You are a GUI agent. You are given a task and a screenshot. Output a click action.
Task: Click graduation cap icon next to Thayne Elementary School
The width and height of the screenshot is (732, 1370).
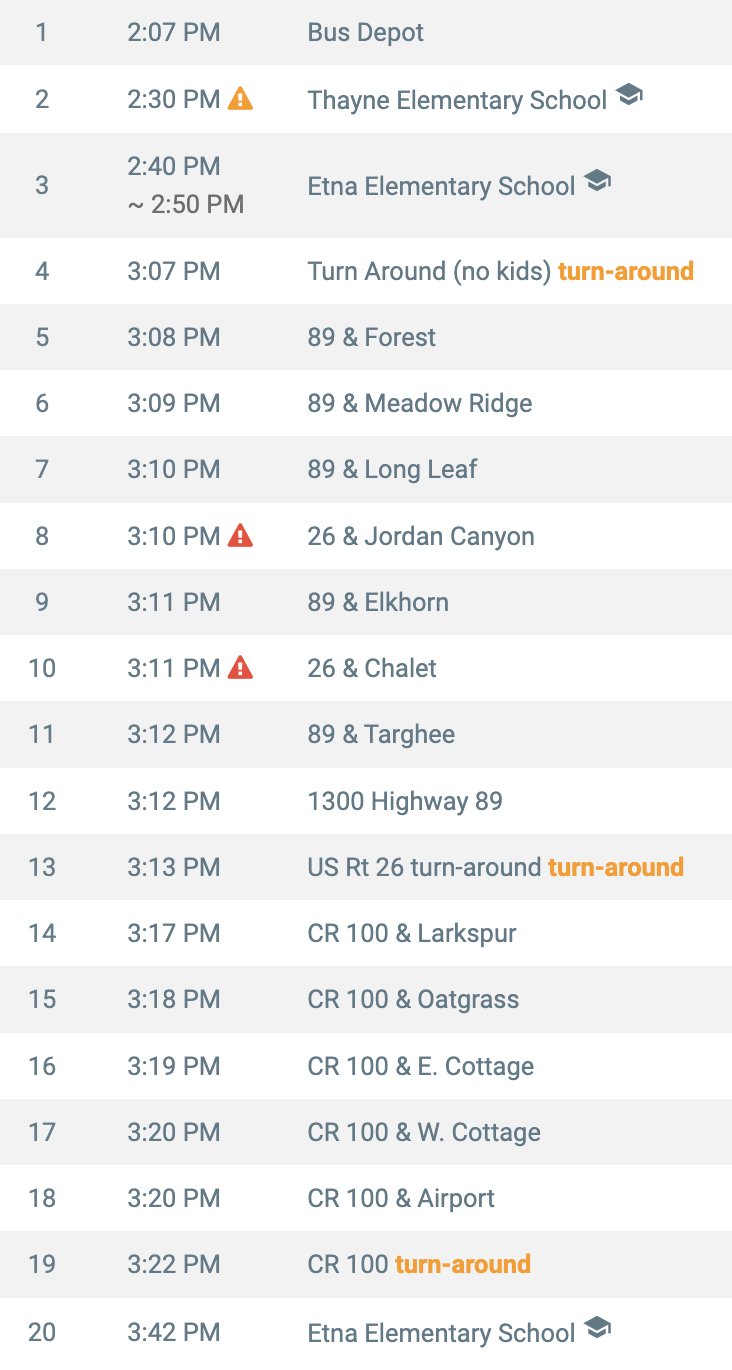click(x=629, y=96)
